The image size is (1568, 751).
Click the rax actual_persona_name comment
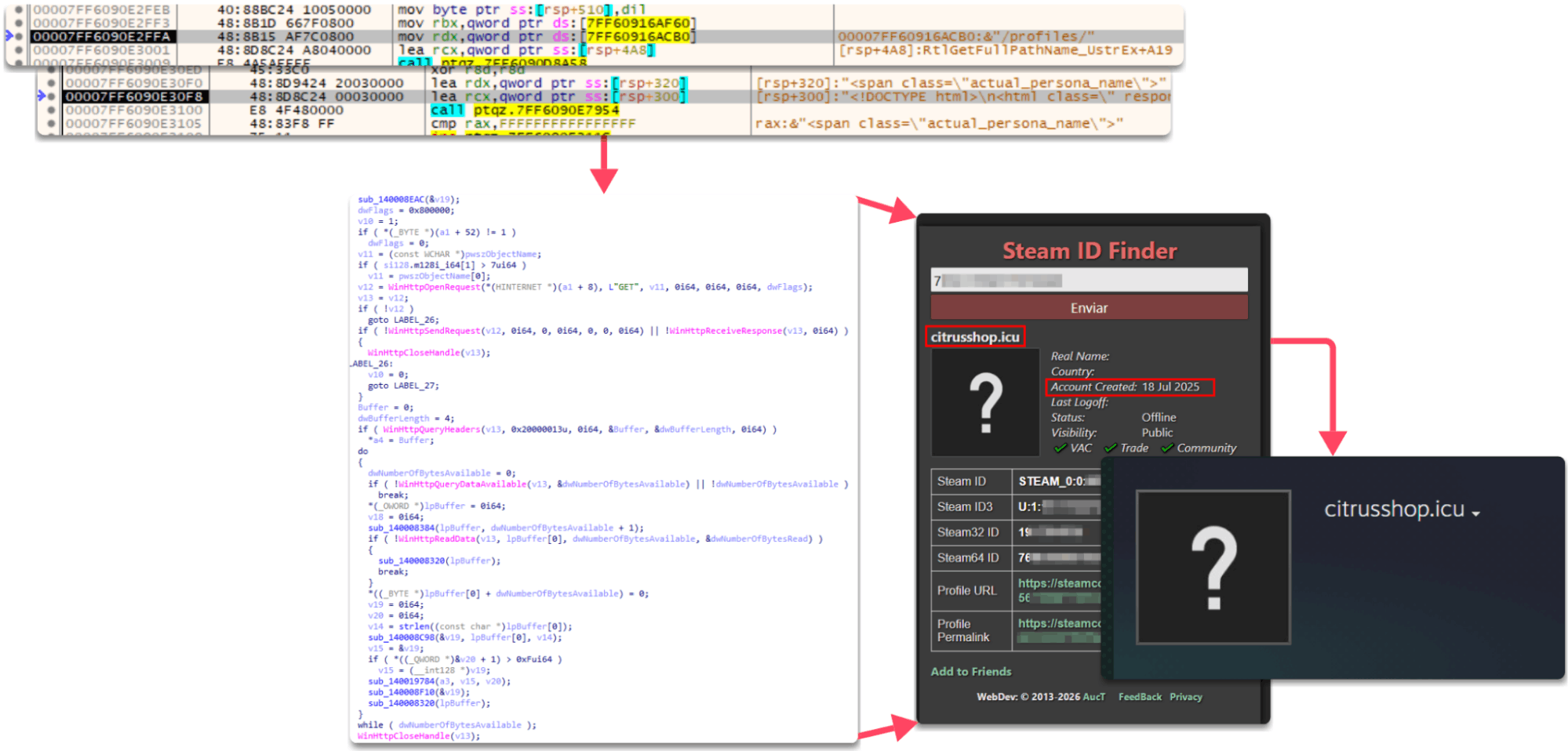(x=939, y=124)
